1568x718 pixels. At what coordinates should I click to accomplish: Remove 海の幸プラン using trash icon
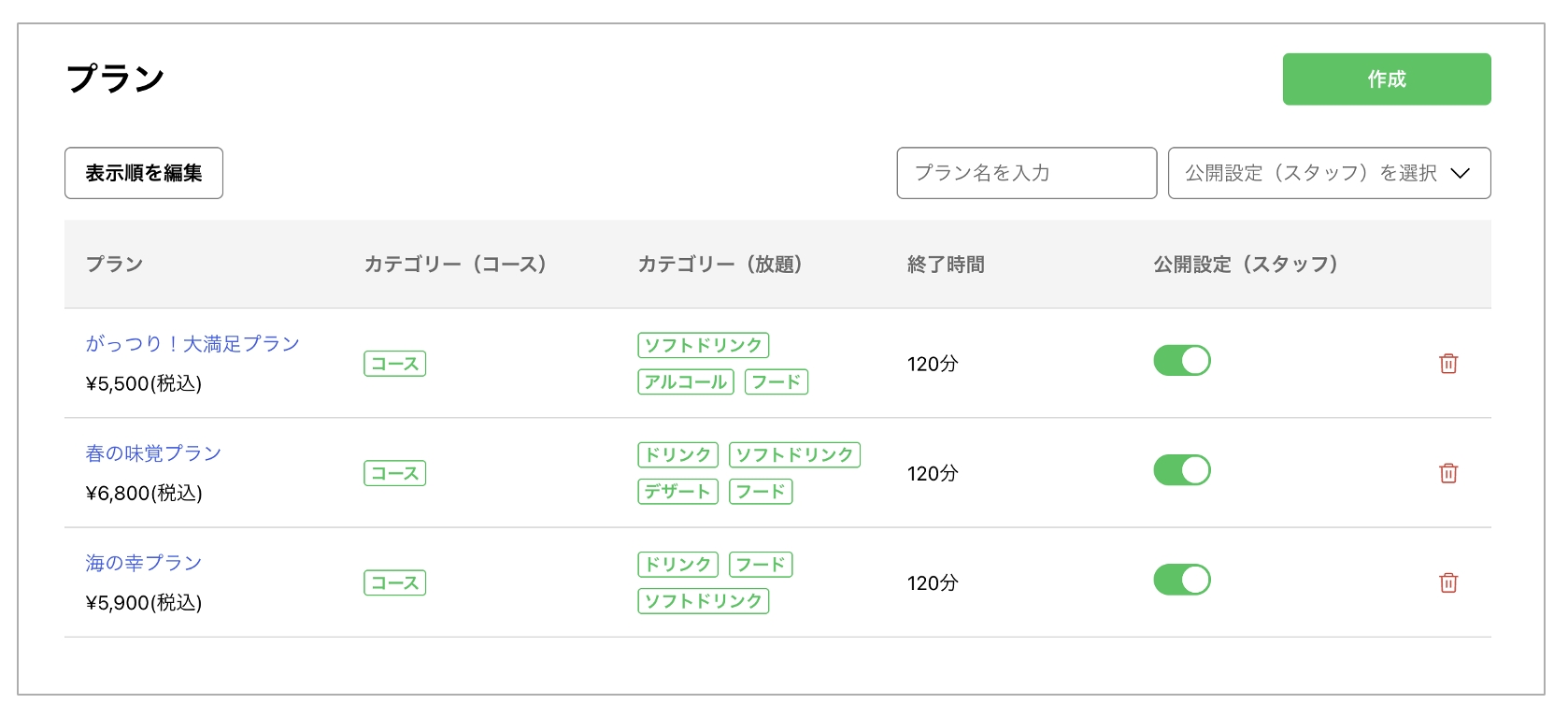(1448, 582)
